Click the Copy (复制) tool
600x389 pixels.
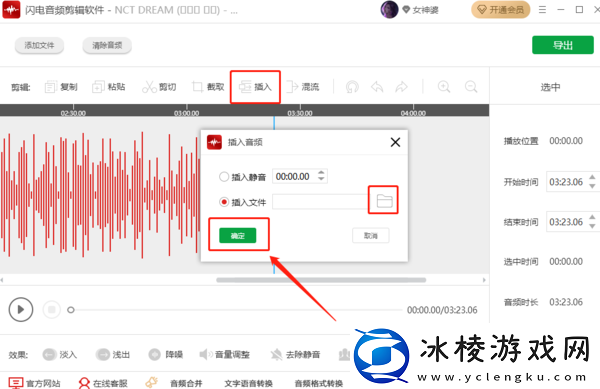click(x=61, y=87)
